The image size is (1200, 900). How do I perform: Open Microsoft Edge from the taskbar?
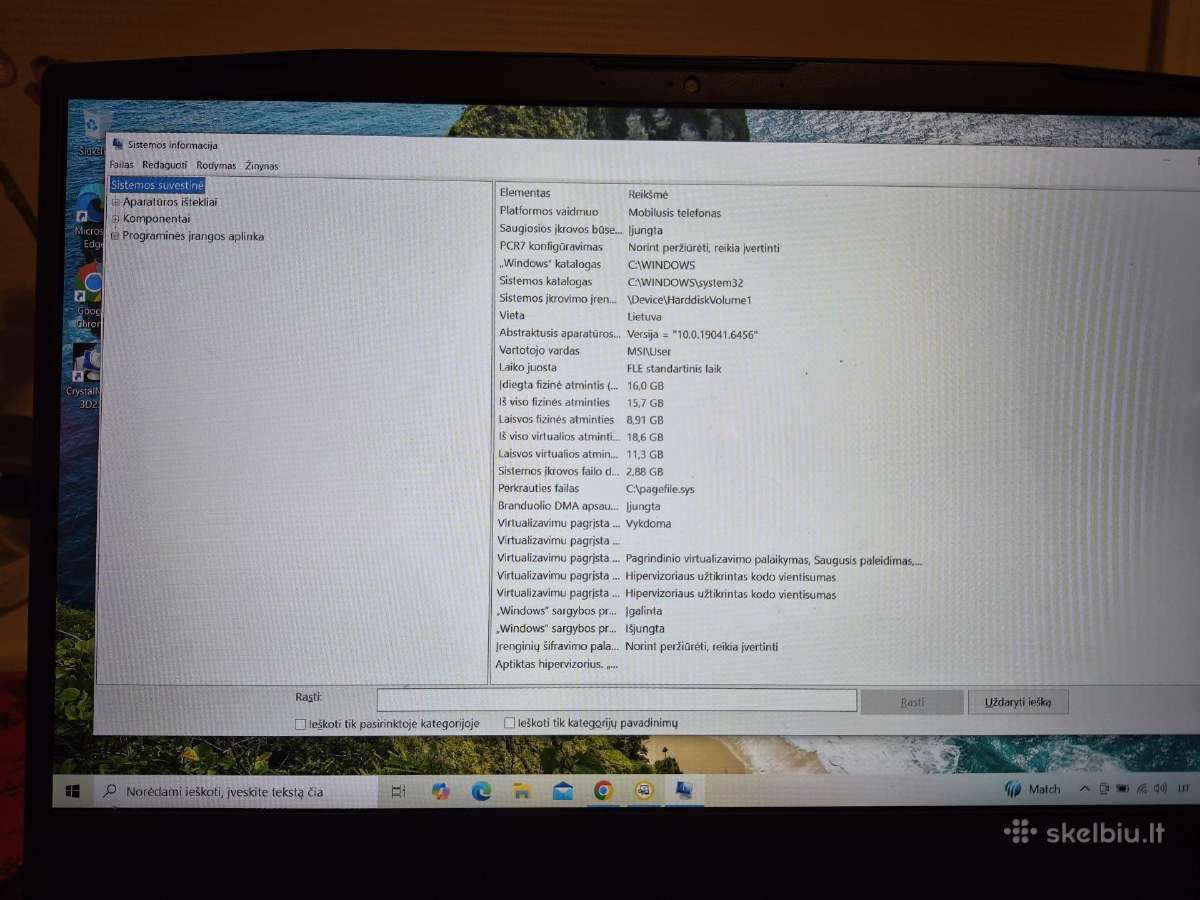[x=481, y=791]
